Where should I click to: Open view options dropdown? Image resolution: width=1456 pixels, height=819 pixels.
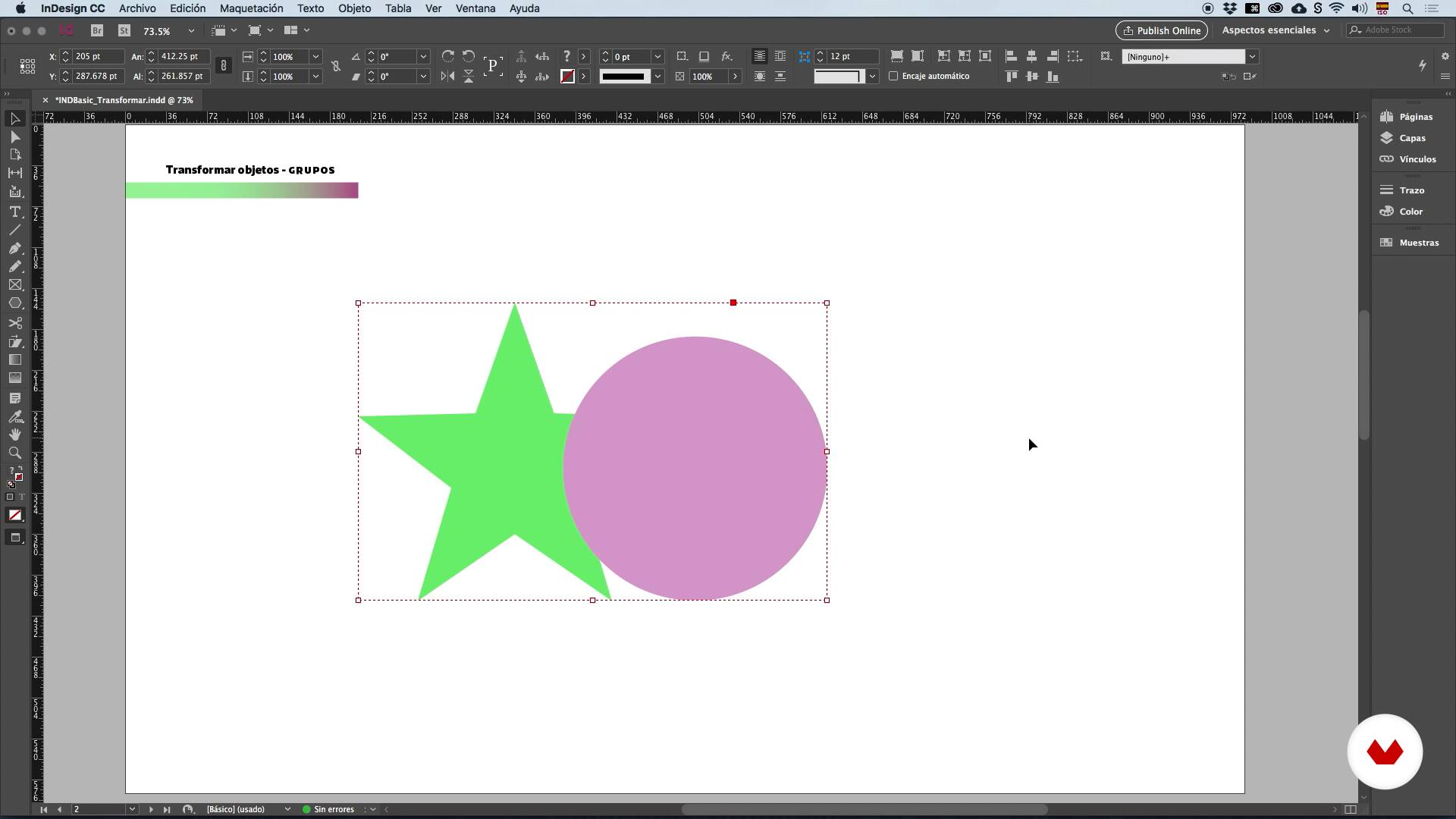pos(224,30)
